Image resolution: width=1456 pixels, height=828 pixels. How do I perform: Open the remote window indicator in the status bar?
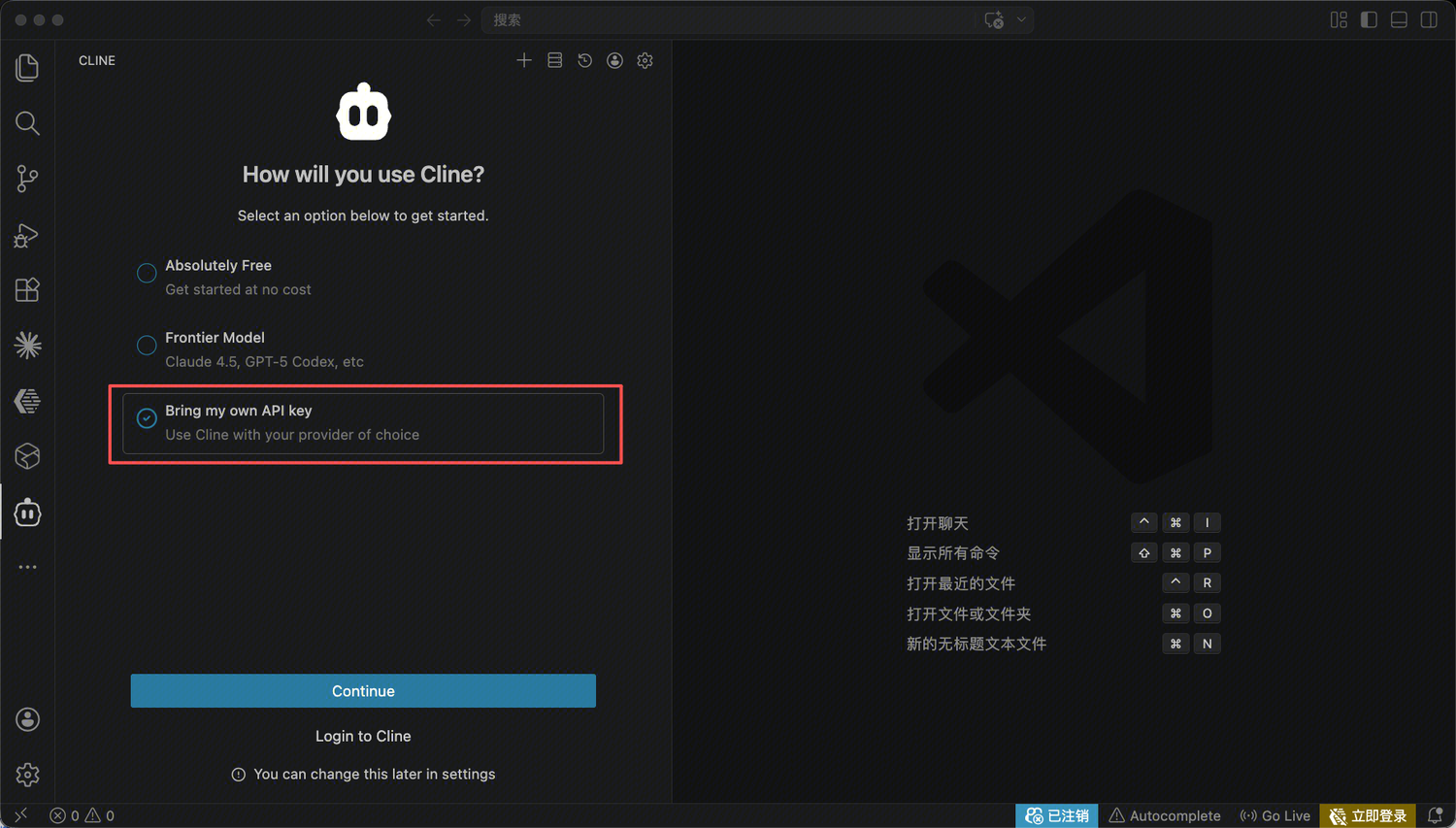coord(21,815)
